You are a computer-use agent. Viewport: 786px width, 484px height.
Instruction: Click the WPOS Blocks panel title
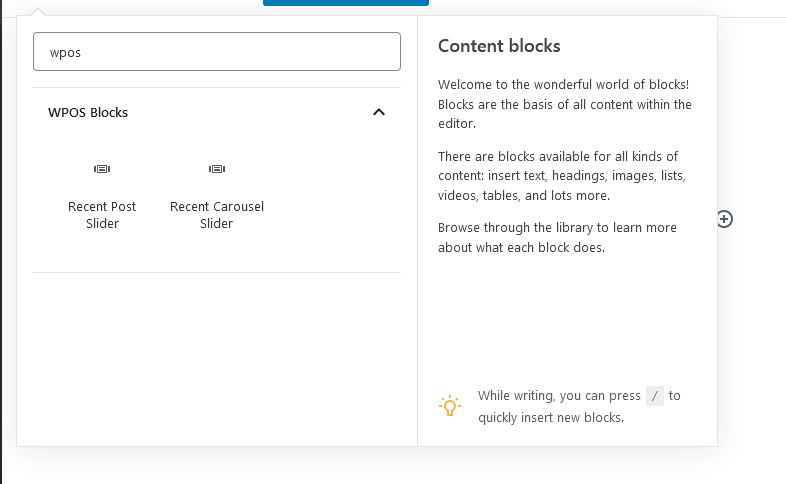pyautogui.click(x=88, y=113)
